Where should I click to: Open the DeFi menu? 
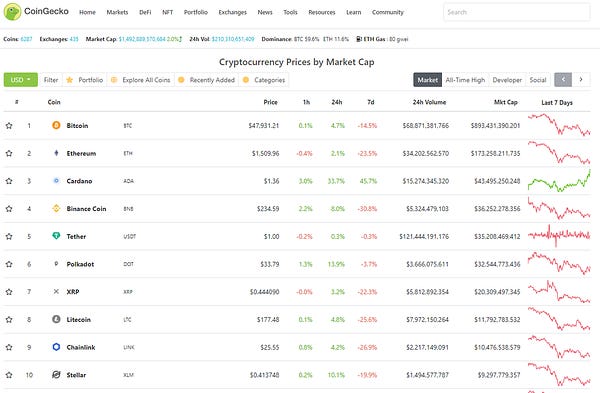pos(145,12)
